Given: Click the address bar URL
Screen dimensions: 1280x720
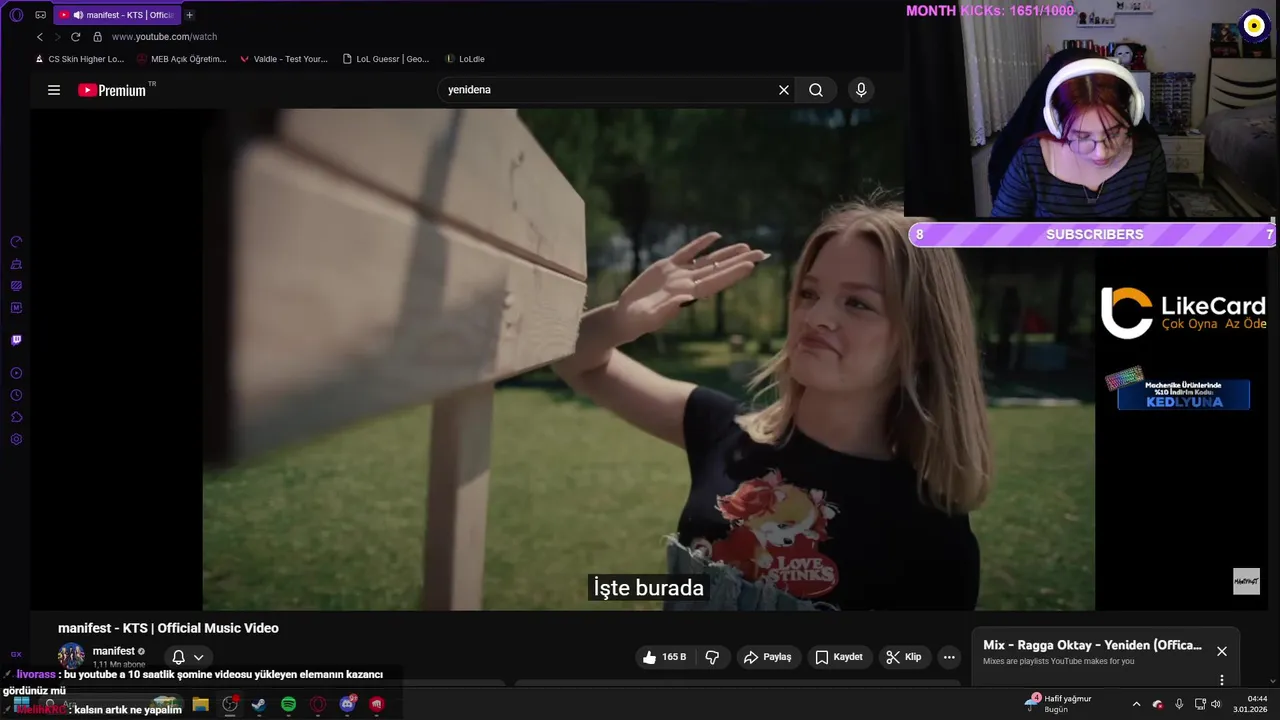Looking at the screenshot, I should 164,37.
